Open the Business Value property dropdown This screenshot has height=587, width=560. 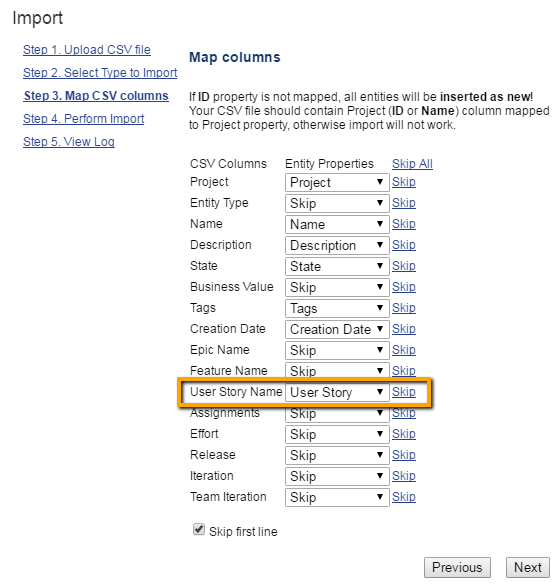(x=337, y=287)
